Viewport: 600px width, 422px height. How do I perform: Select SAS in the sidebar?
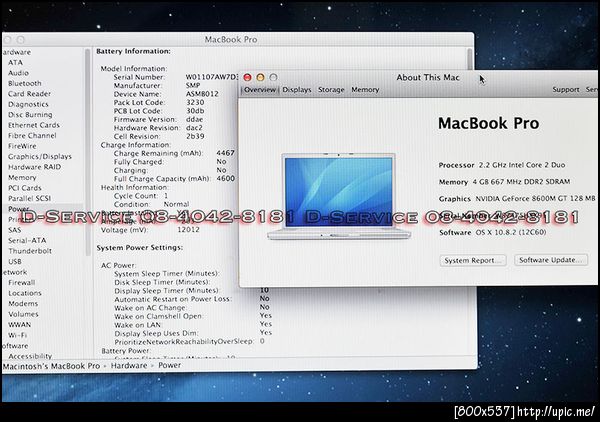point(15,230)
